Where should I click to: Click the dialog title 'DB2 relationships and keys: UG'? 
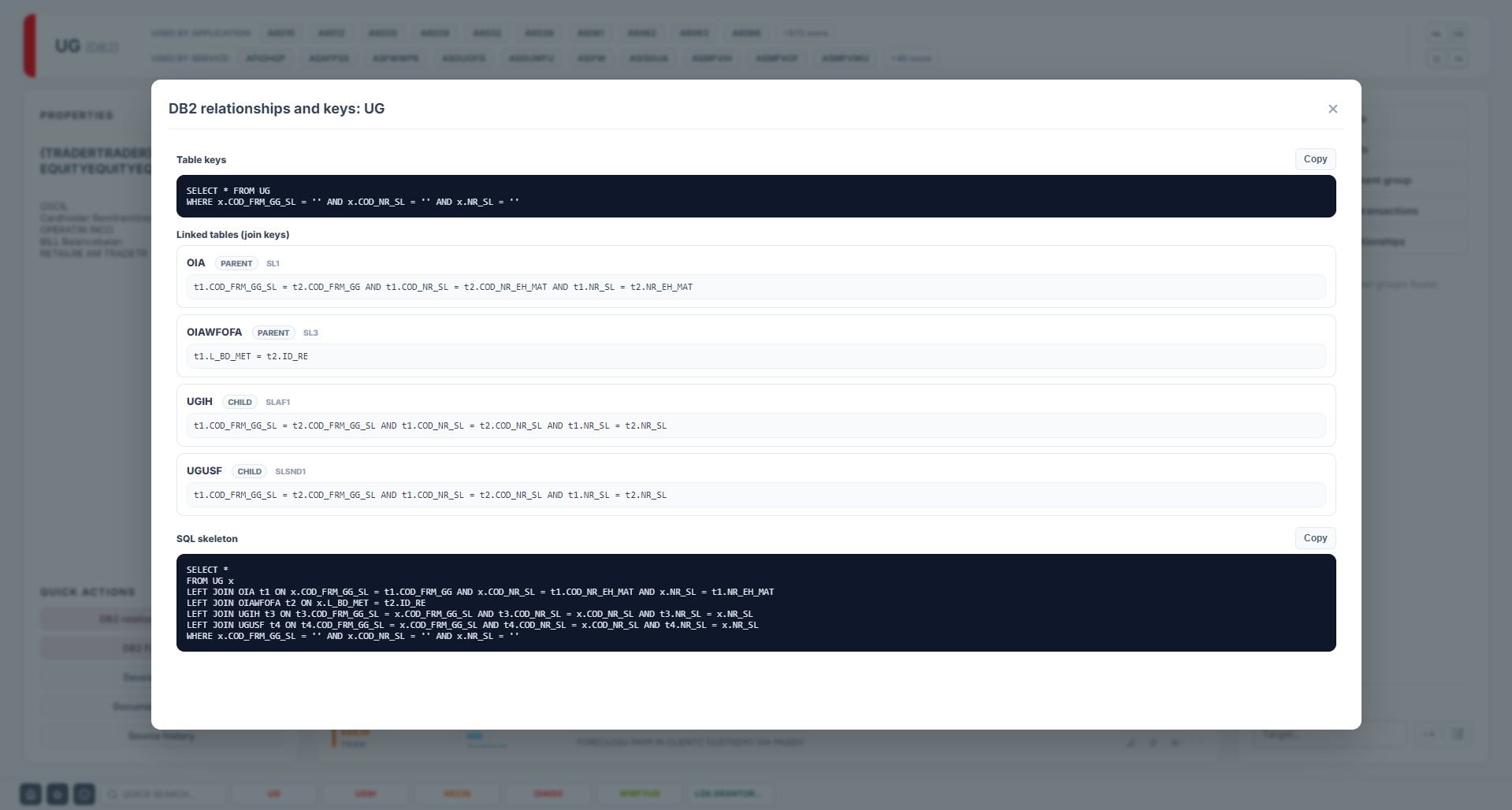point(277,109)
